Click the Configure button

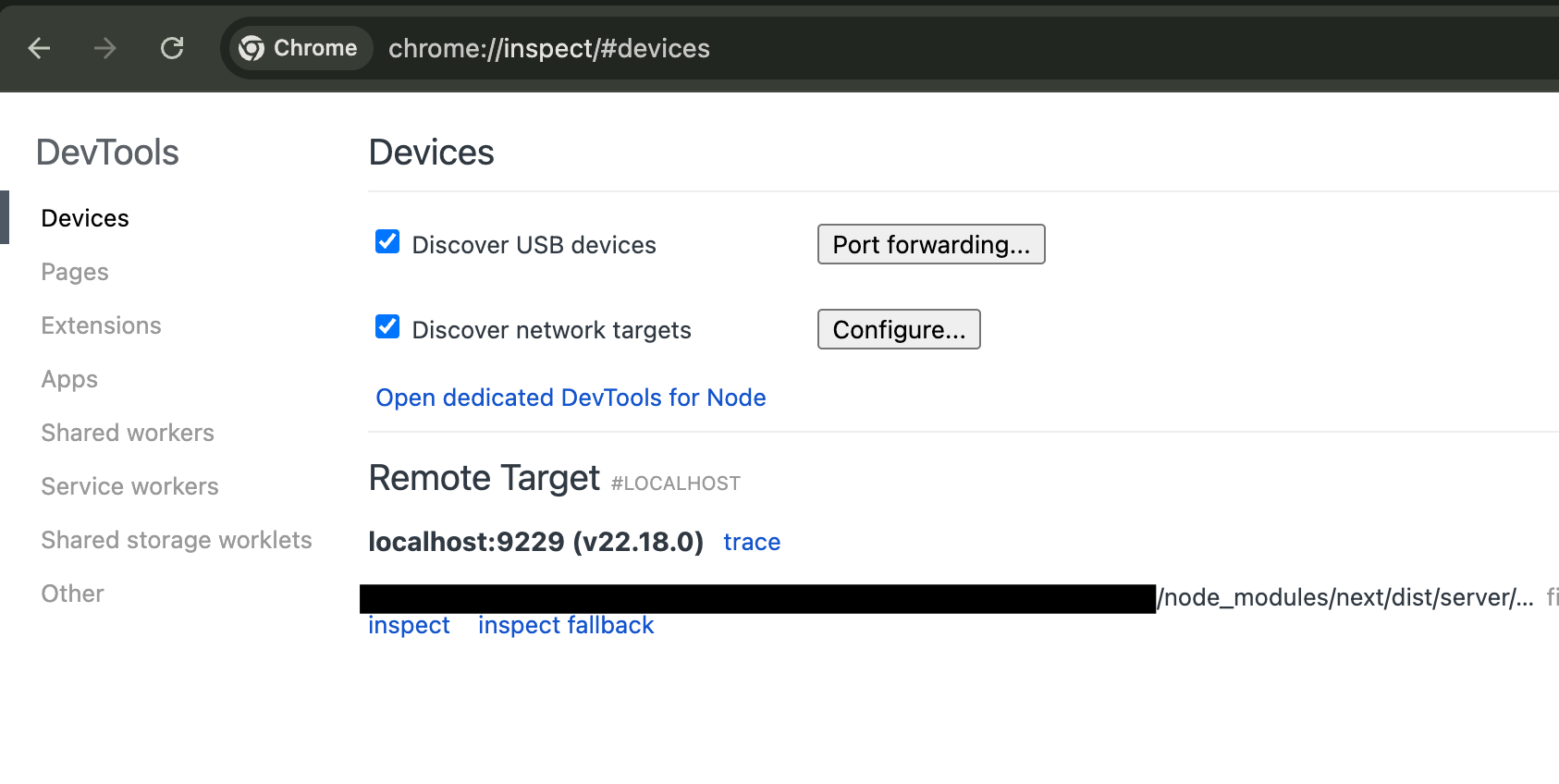(x=898, y=329)
